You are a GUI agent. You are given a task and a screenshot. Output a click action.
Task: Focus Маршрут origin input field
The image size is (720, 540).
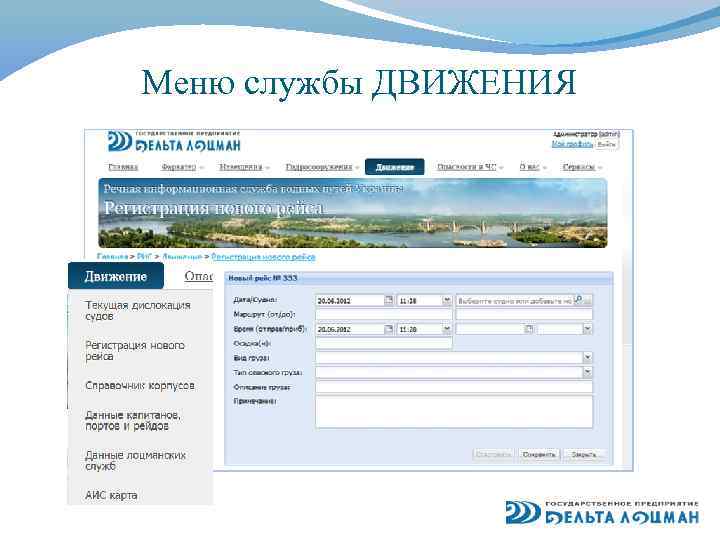coord(384,315)
